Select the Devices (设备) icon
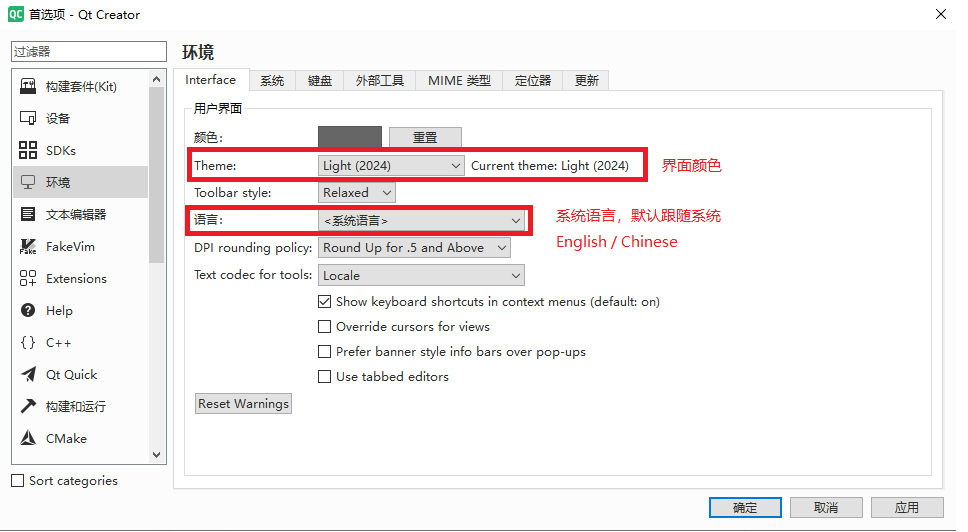The width and height of the screenshot is (968, 532). 28,118
